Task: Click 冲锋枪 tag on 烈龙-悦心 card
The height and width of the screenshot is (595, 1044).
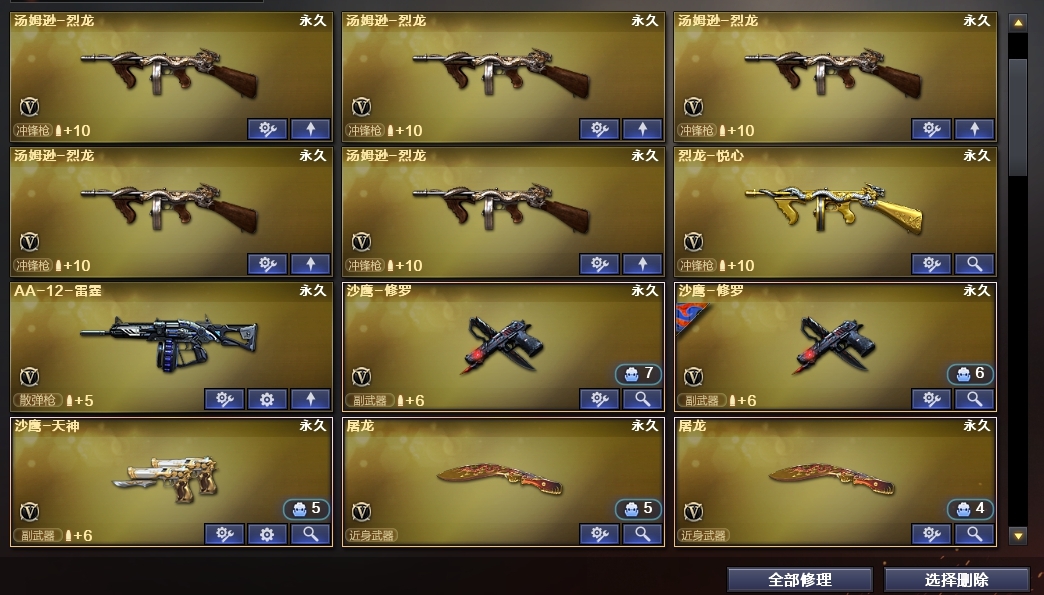Action: tap(696, 266)
